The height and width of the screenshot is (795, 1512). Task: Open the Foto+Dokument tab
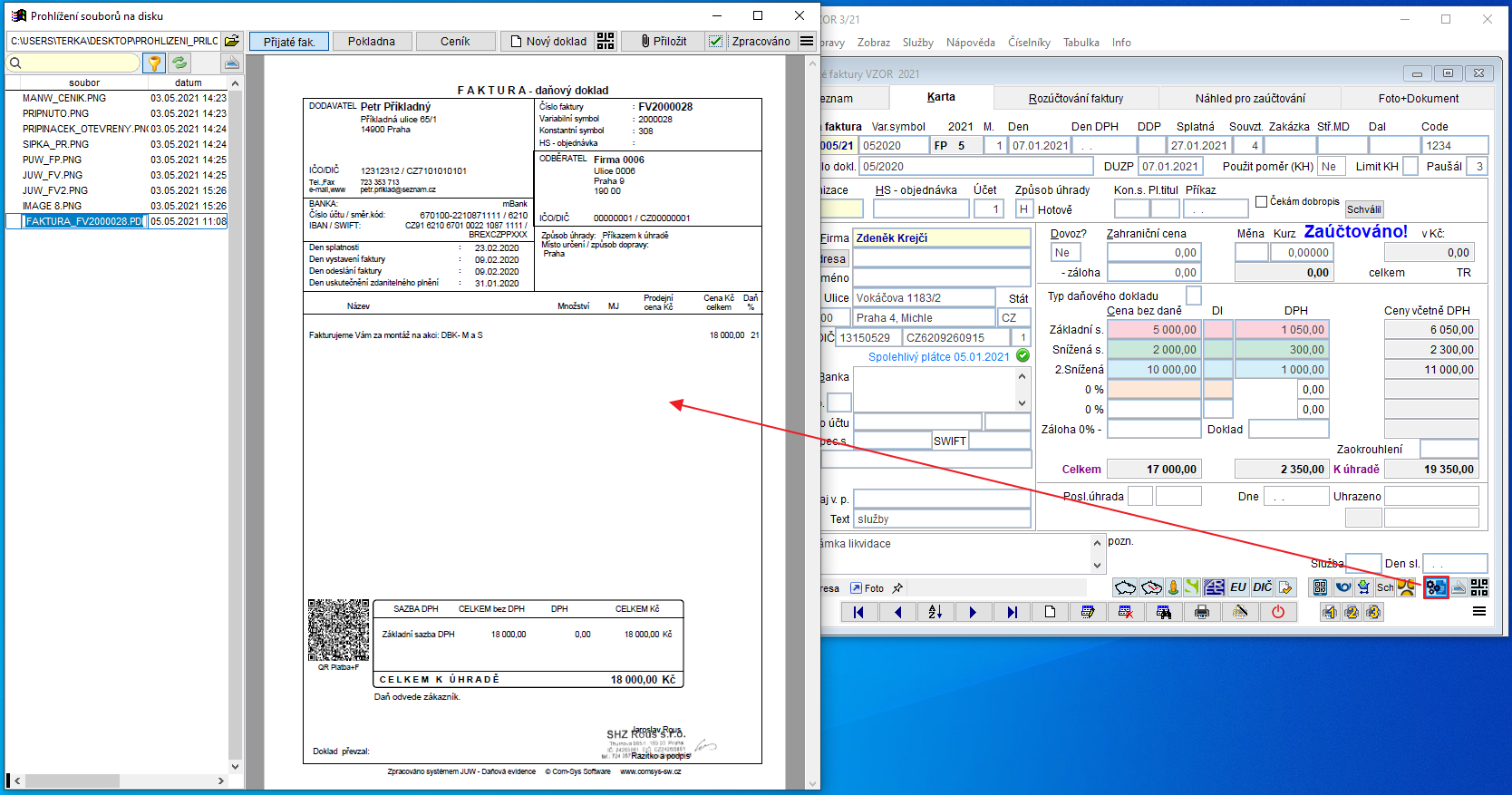point(1419,98)
